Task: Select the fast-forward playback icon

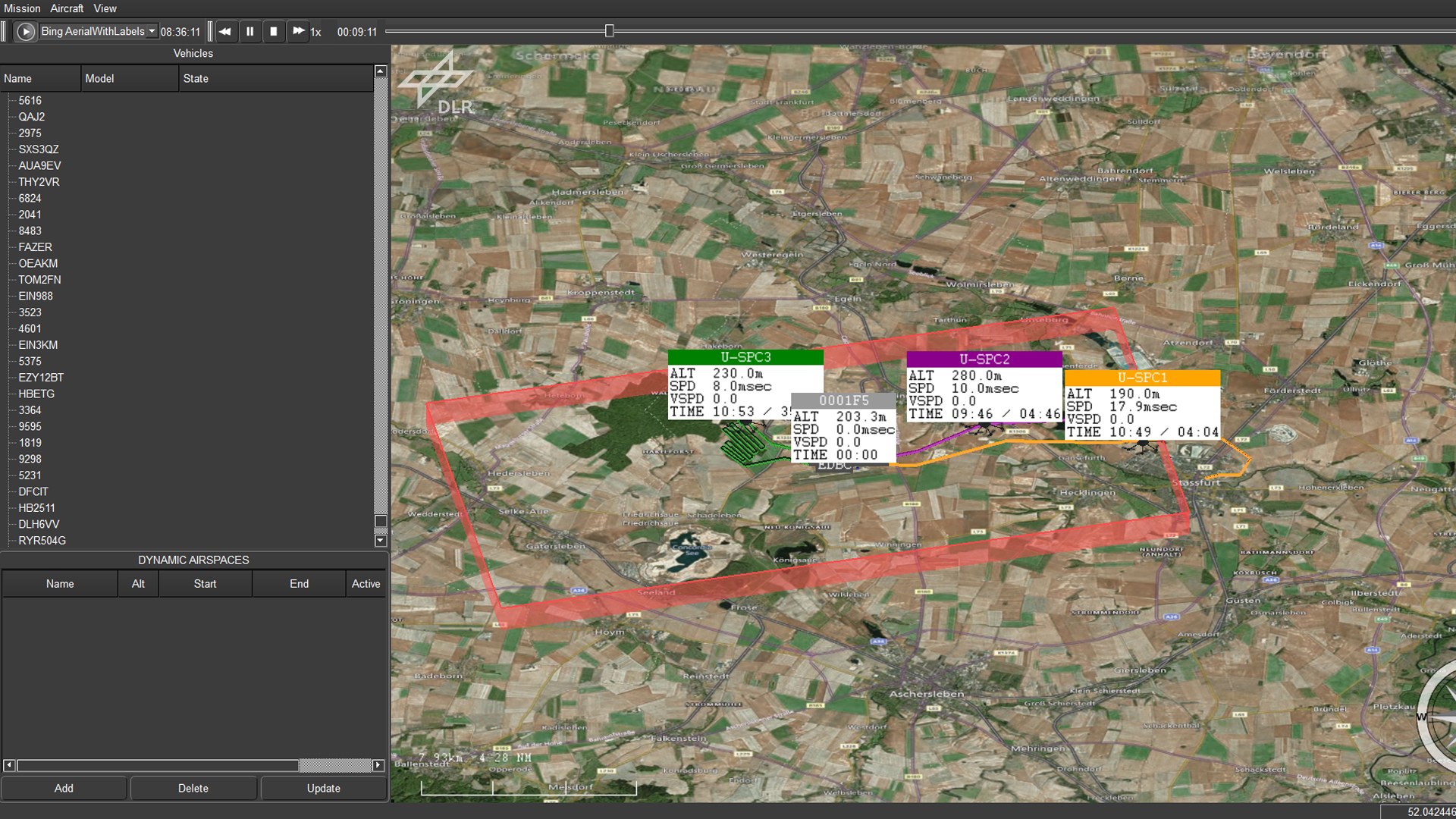Action: coord(298,32)
